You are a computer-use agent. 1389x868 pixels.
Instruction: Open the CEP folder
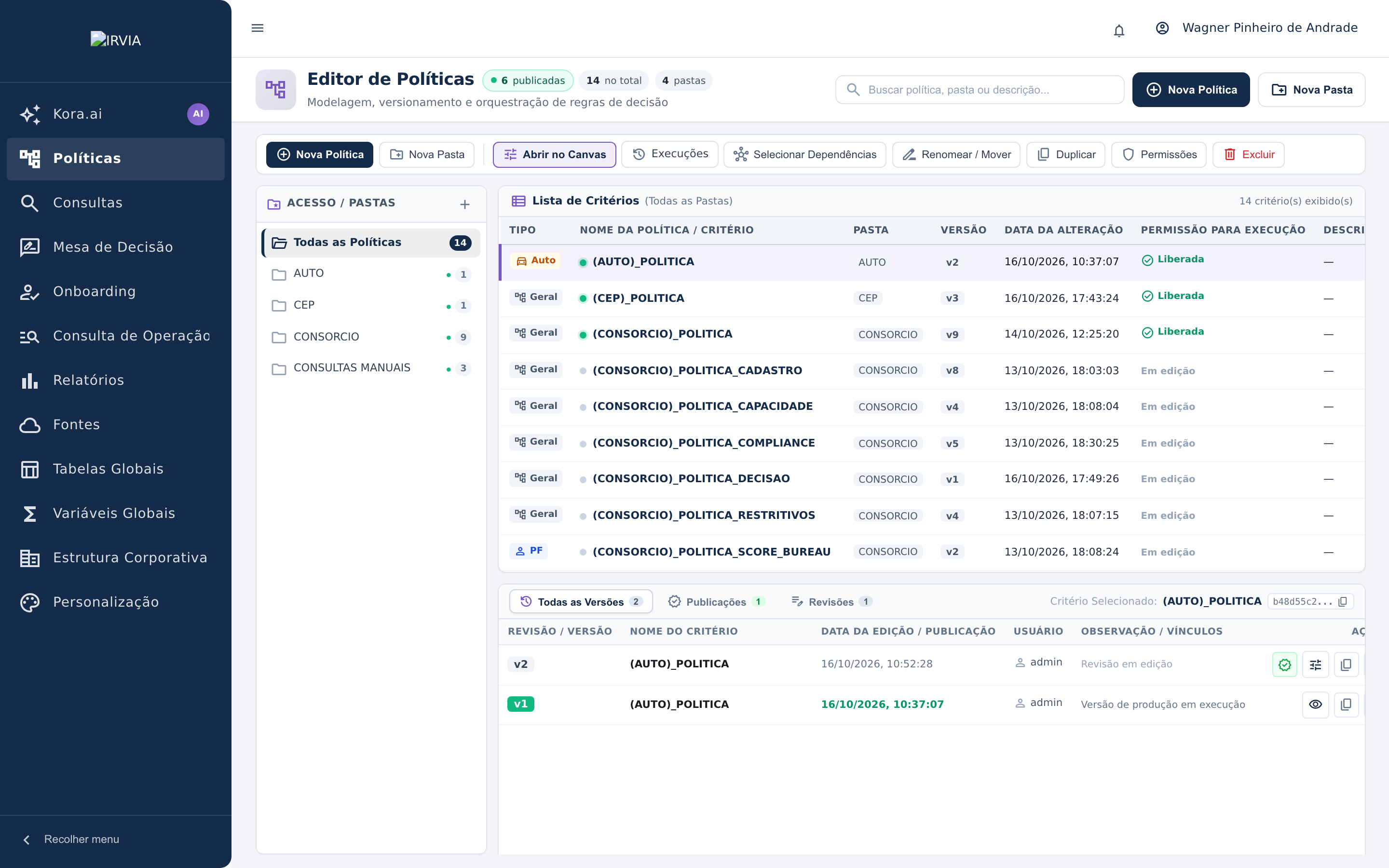[x=371, y=305]
